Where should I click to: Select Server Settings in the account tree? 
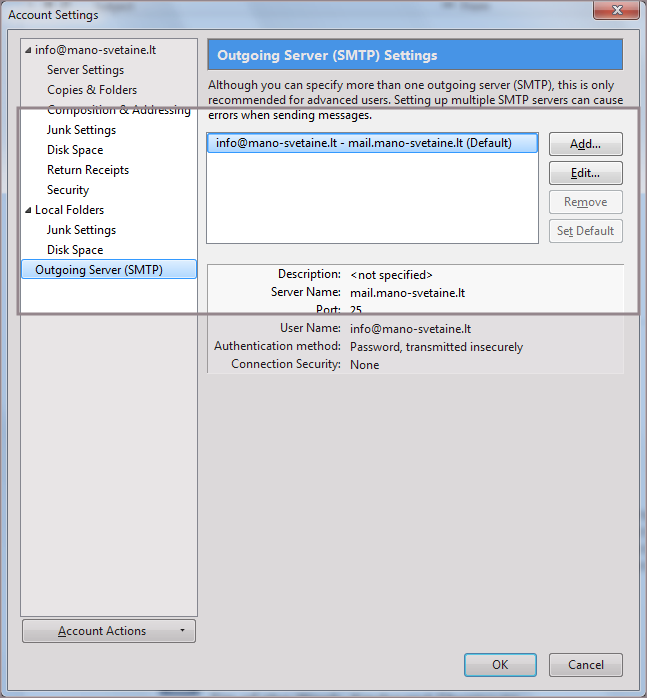[85, 70]
